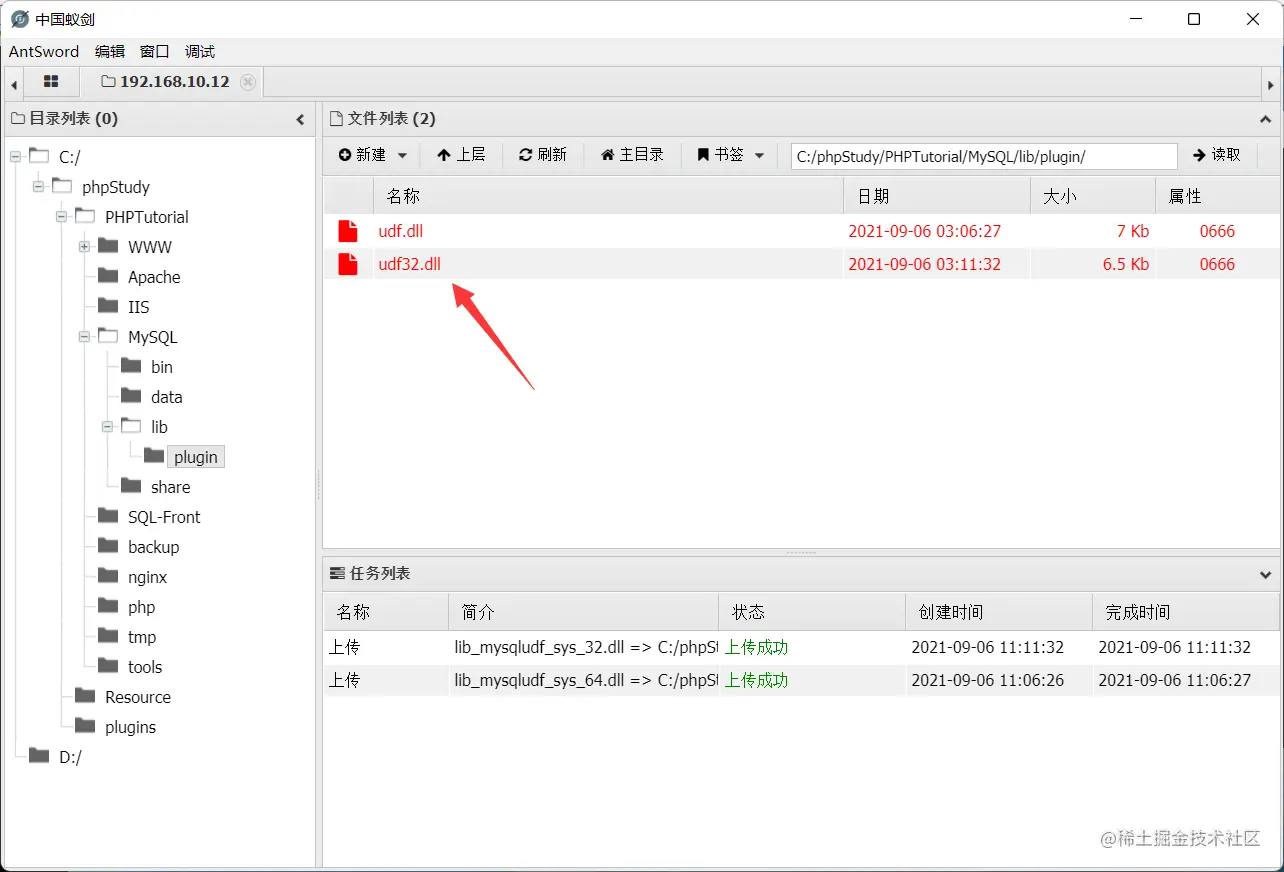Image resolution: width=1284 pixels, height=872 pixels.
Task: Sort files by 名称 column
Action: (x=608, y=196)
